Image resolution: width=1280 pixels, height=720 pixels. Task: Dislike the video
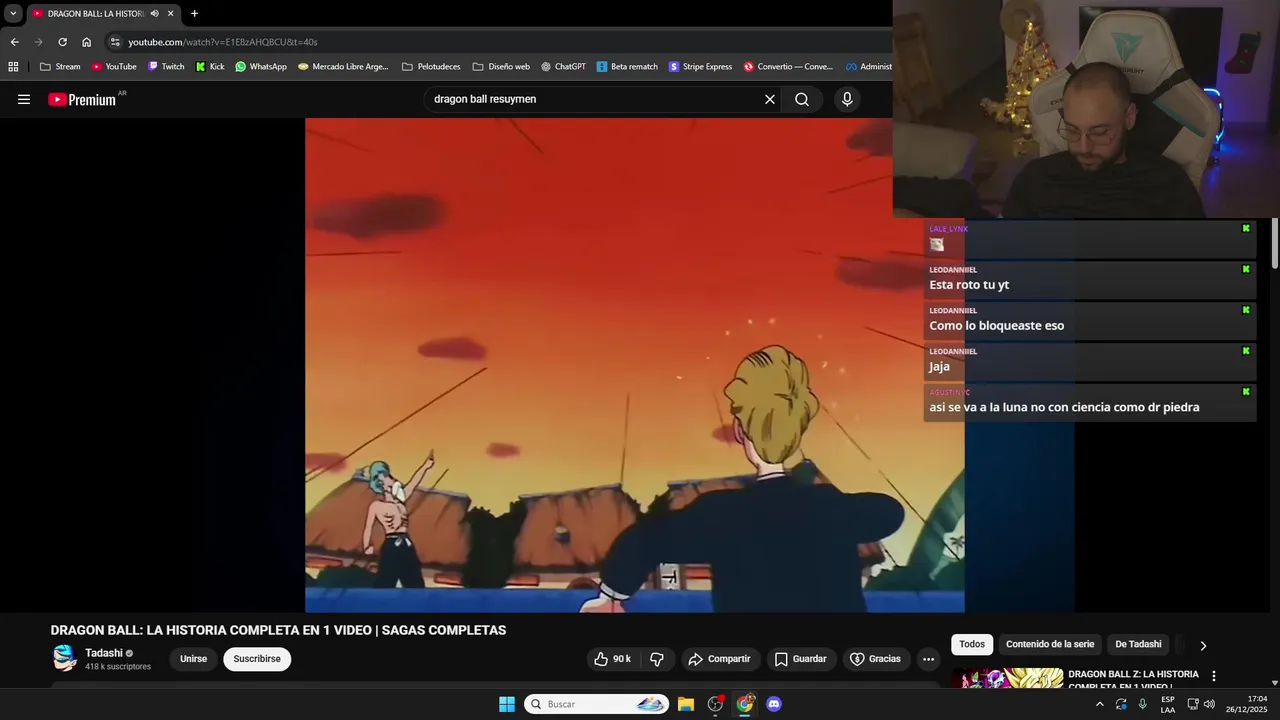[x=657, y=659]
